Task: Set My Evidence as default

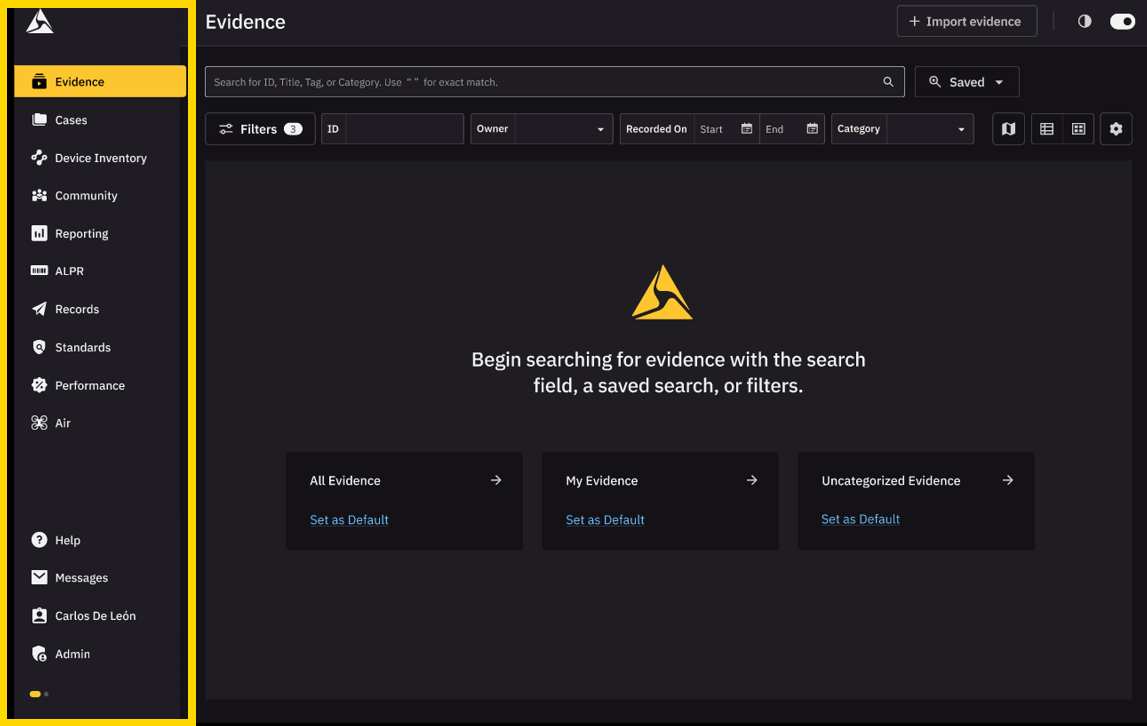Action: (605, 520)
